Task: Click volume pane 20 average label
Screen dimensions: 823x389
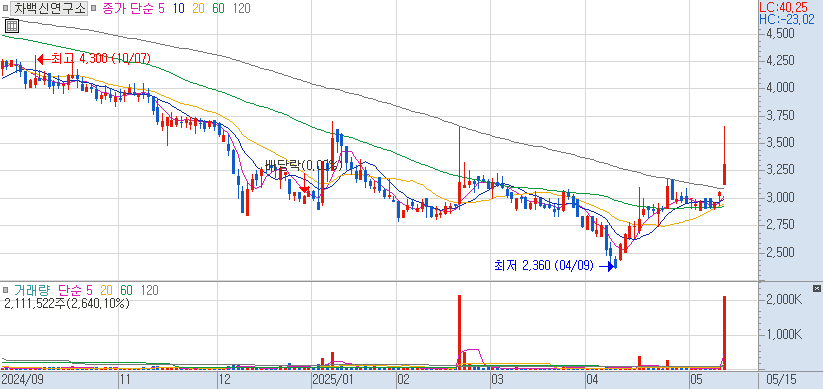Action: pos(107,290)
